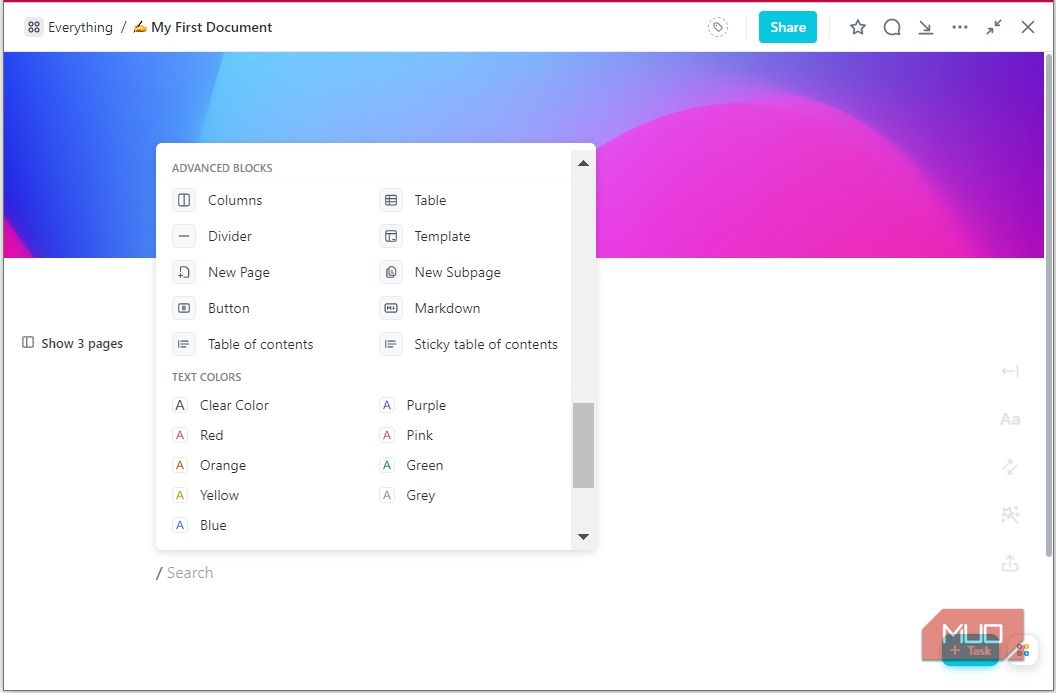The height and width of the screenshot is (693, 1056).
Task: Click the apps grid icon bottom right
Action: [x=1023, y=651]
